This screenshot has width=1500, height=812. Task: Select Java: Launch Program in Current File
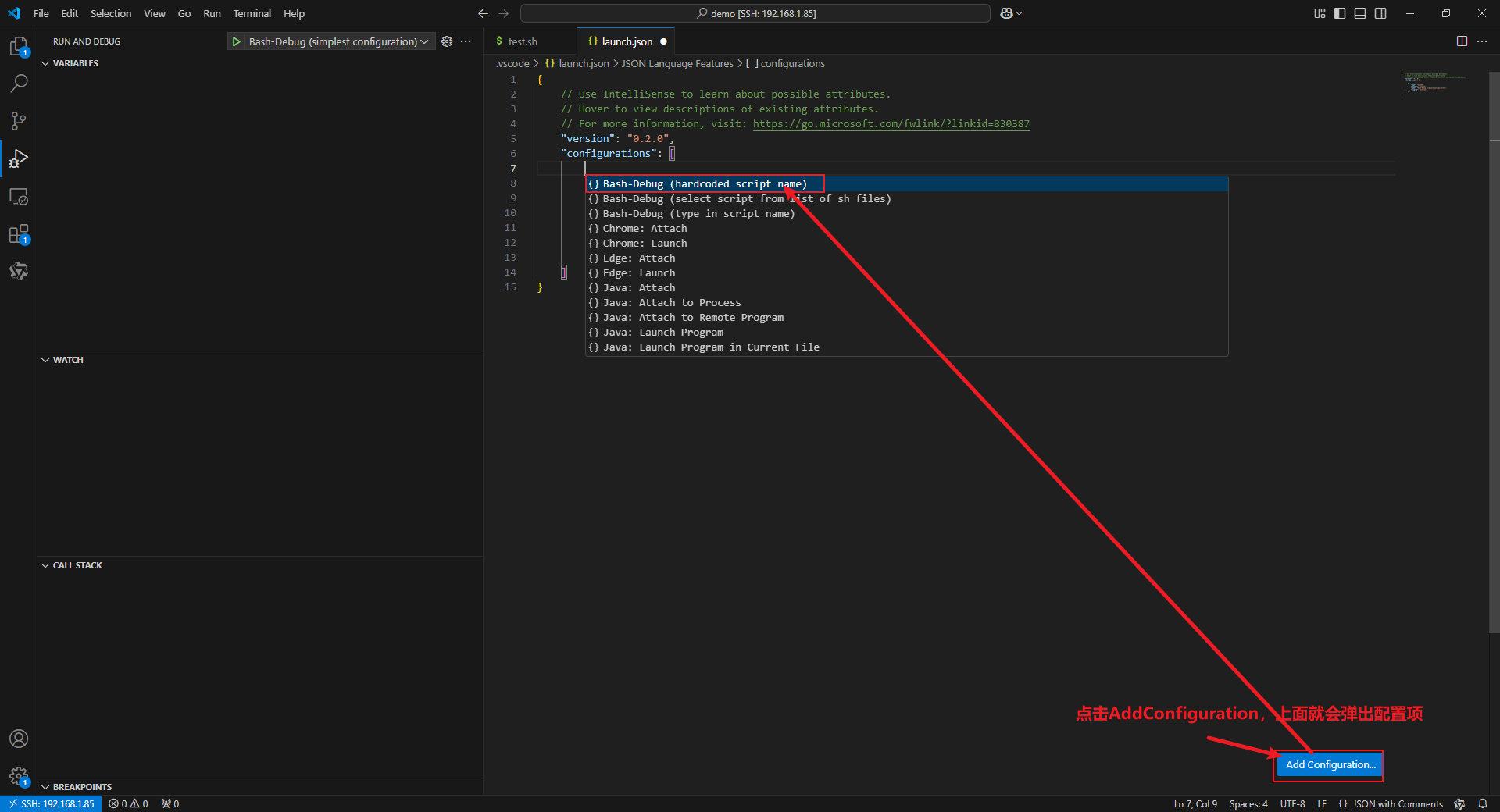pos(907,347)
